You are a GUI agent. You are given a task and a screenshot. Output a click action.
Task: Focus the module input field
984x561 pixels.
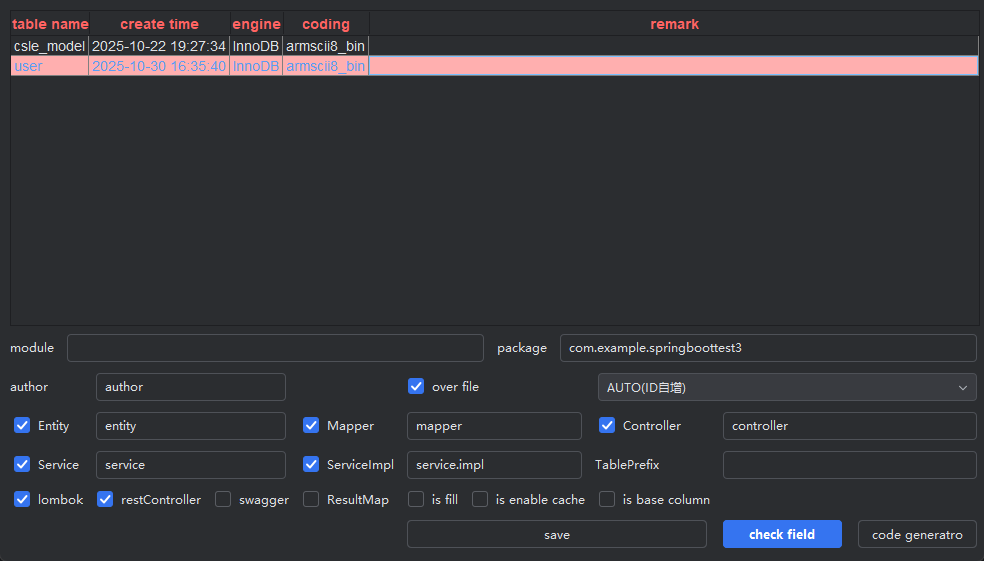click(x=275, y=348)
